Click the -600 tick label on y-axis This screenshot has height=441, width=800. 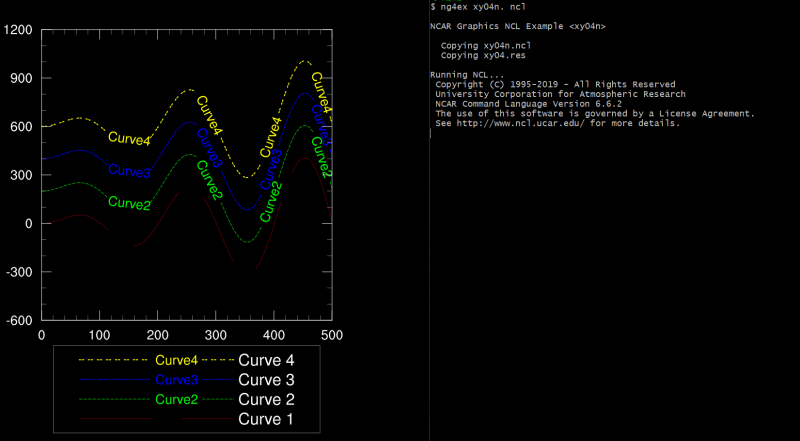[x=19, y=320]
